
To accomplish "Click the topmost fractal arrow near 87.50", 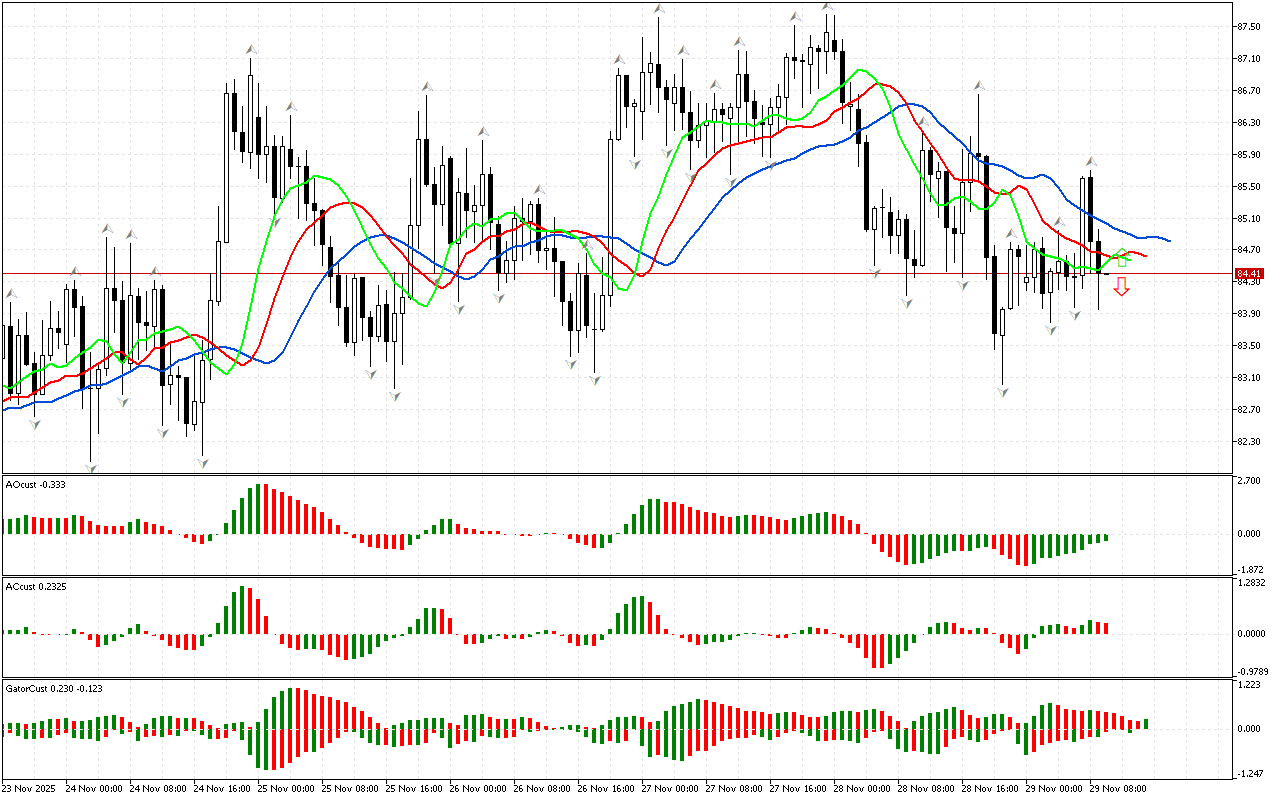I will (829, 7).
